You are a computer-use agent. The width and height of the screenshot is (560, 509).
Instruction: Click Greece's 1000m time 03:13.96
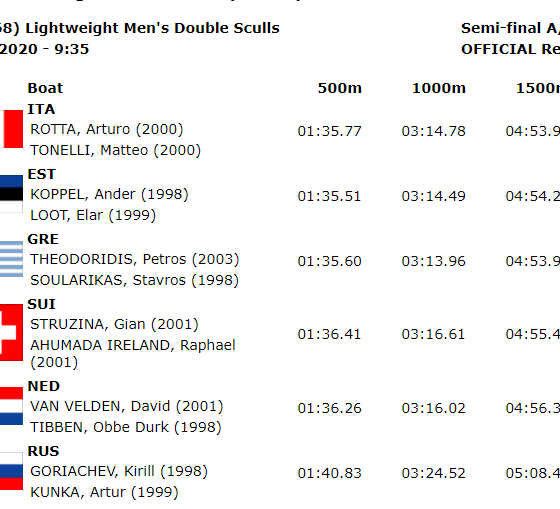pyautogui.click(x=434, y=261)
